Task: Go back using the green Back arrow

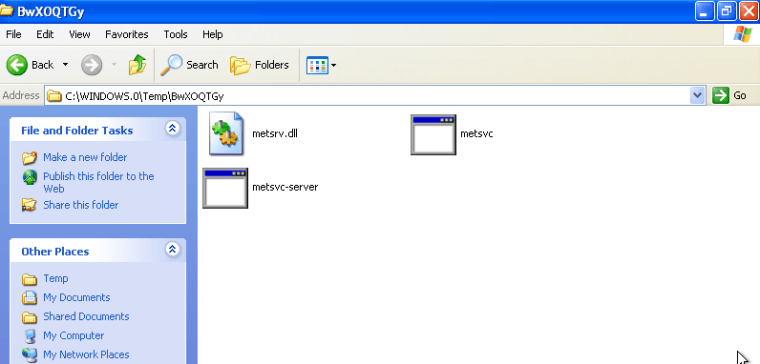Action: 17,64
